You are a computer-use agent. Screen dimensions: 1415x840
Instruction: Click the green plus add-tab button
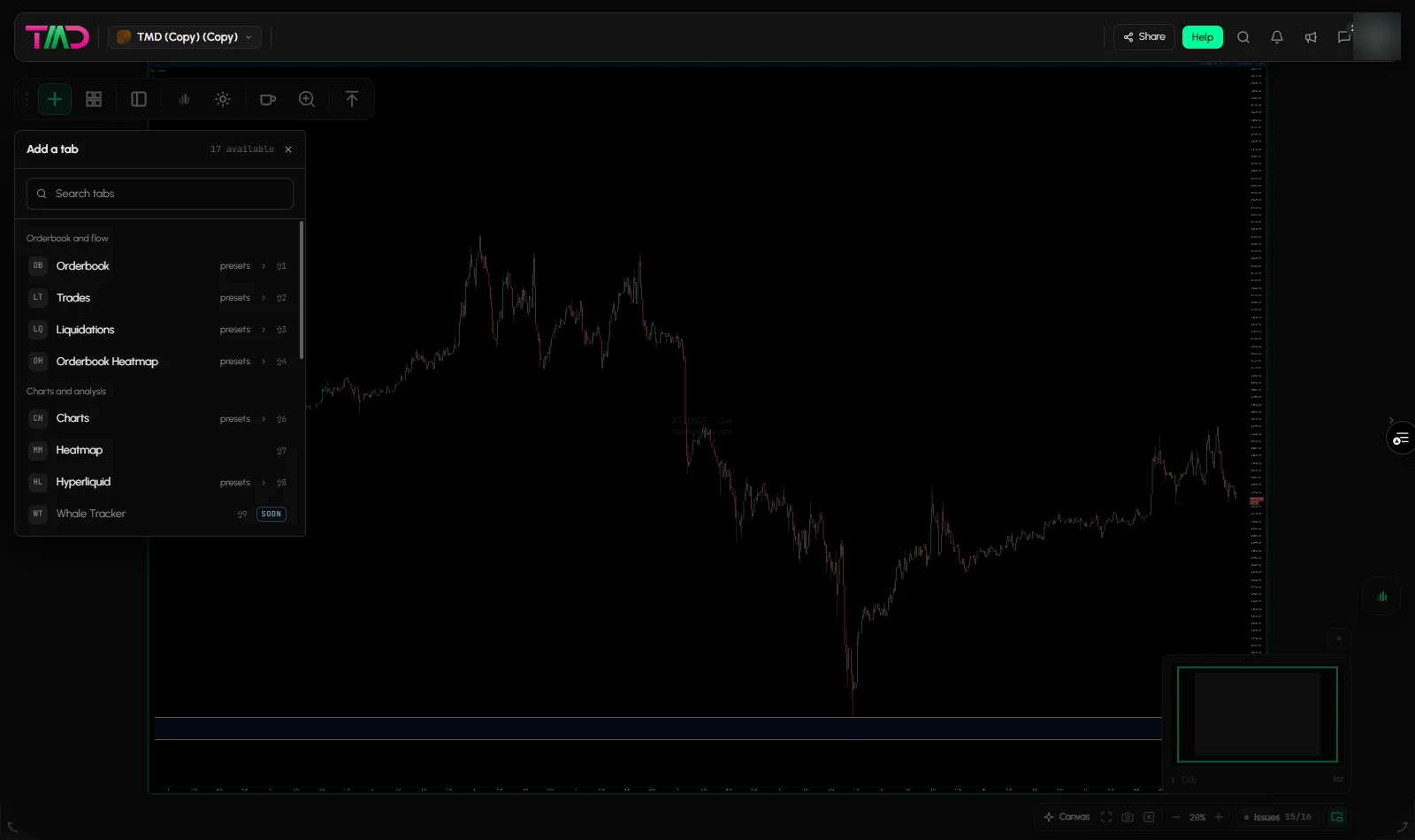55,99
